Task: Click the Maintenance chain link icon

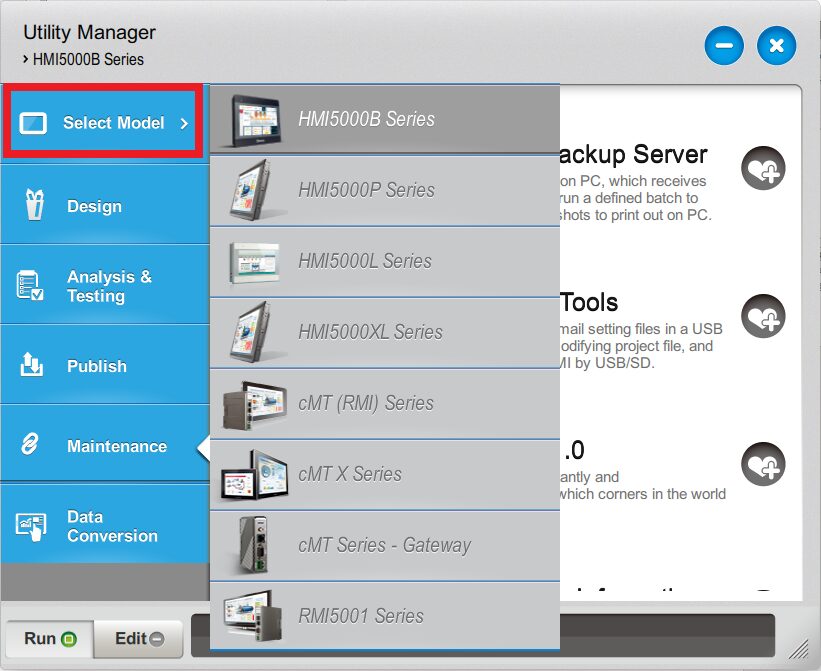Action: coord(30,444)
